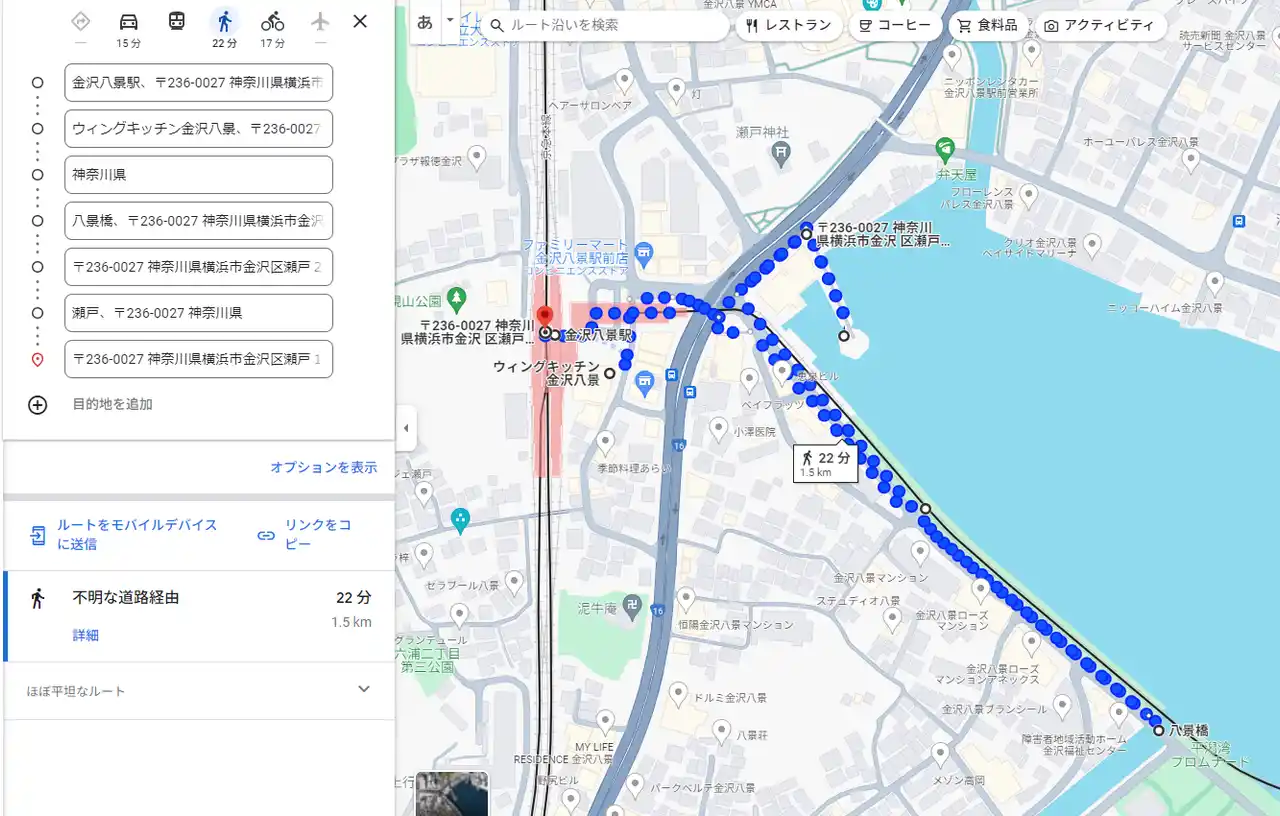Select the public transit travel mode icon
This screenshot has width=1280, height=816.
click(x=176, y=22)
